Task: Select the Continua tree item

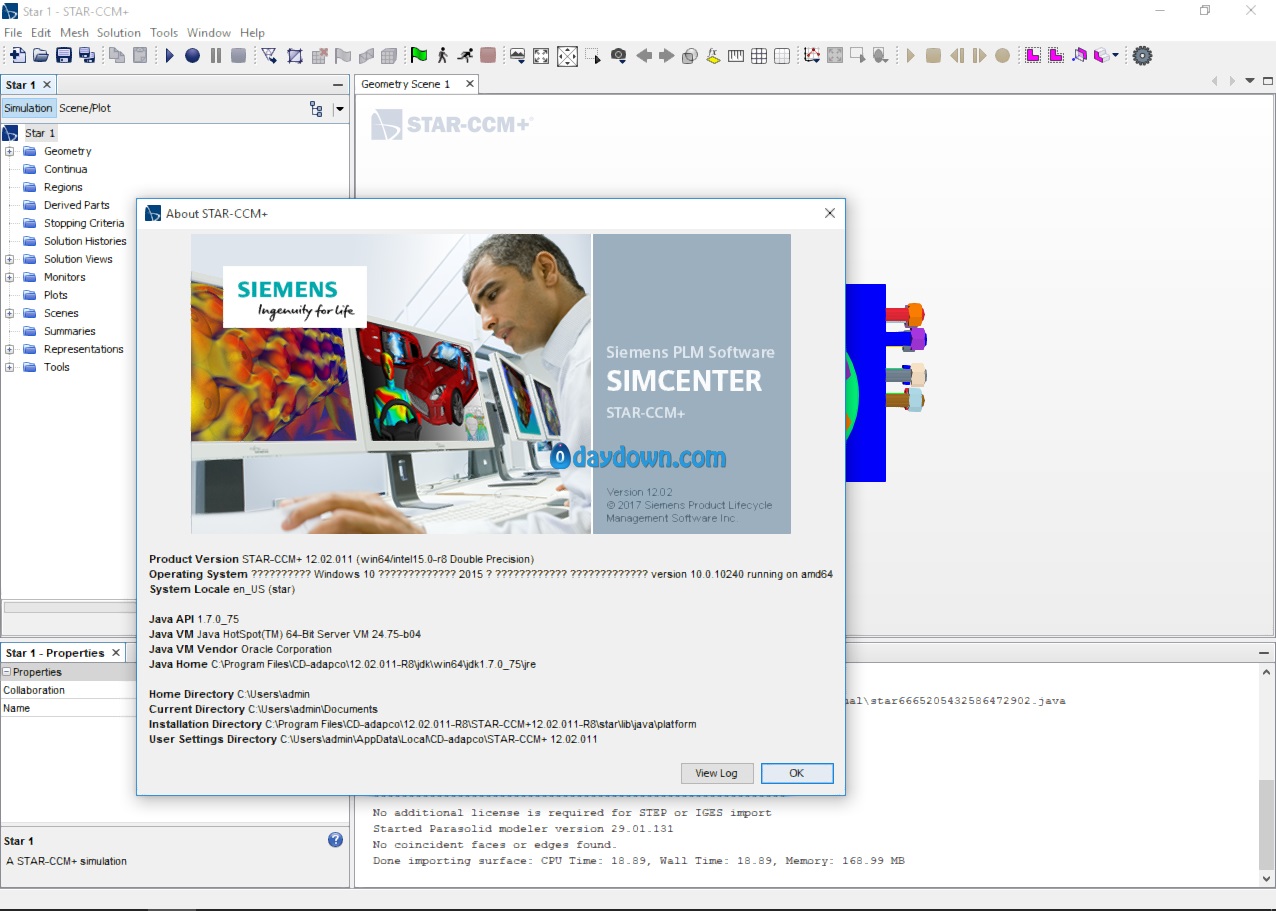Action: pos(65,169)
